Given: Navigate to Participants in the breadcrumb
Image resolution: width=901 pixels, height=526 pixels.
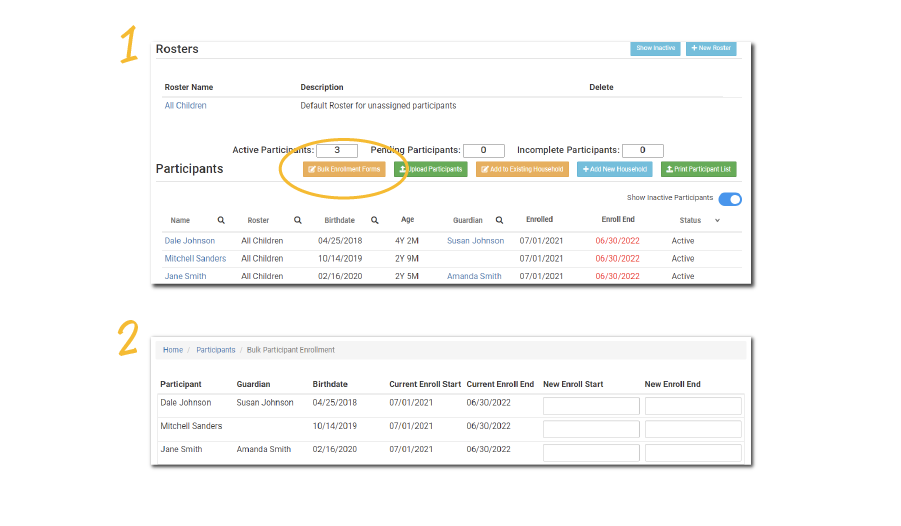Looking at the screenshot, I should (x=215, y=350).
